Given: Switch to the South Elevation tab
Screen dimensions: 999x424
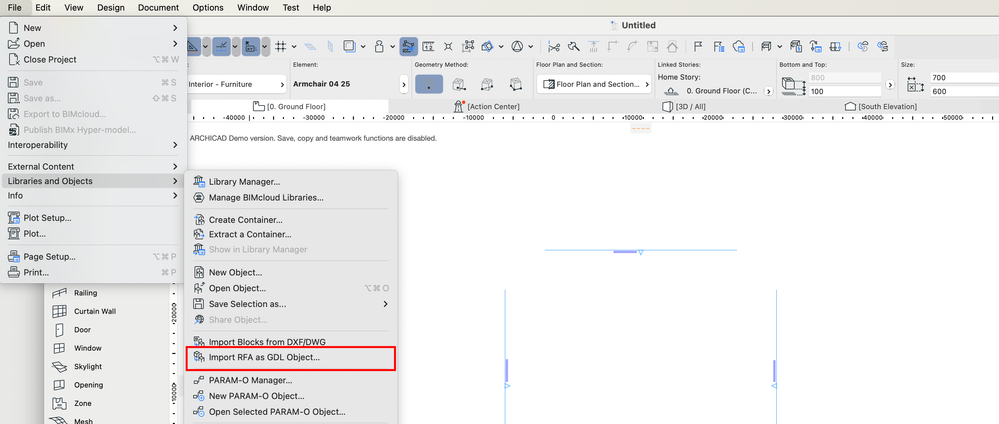Looking at the screenshot, I should [880, 106].
